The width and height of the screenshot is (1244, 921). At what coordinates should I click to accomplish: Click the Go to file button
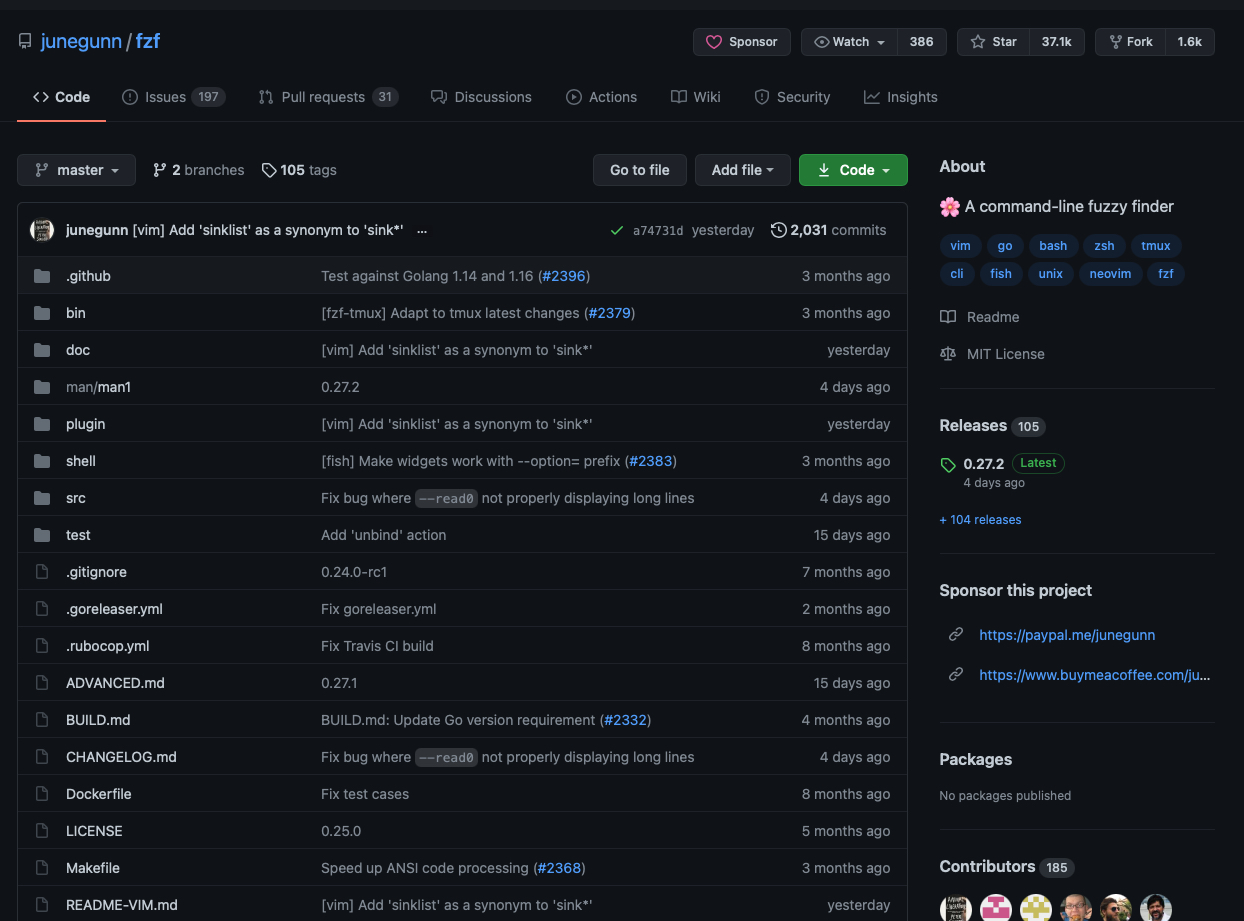[x=640, y=170]
